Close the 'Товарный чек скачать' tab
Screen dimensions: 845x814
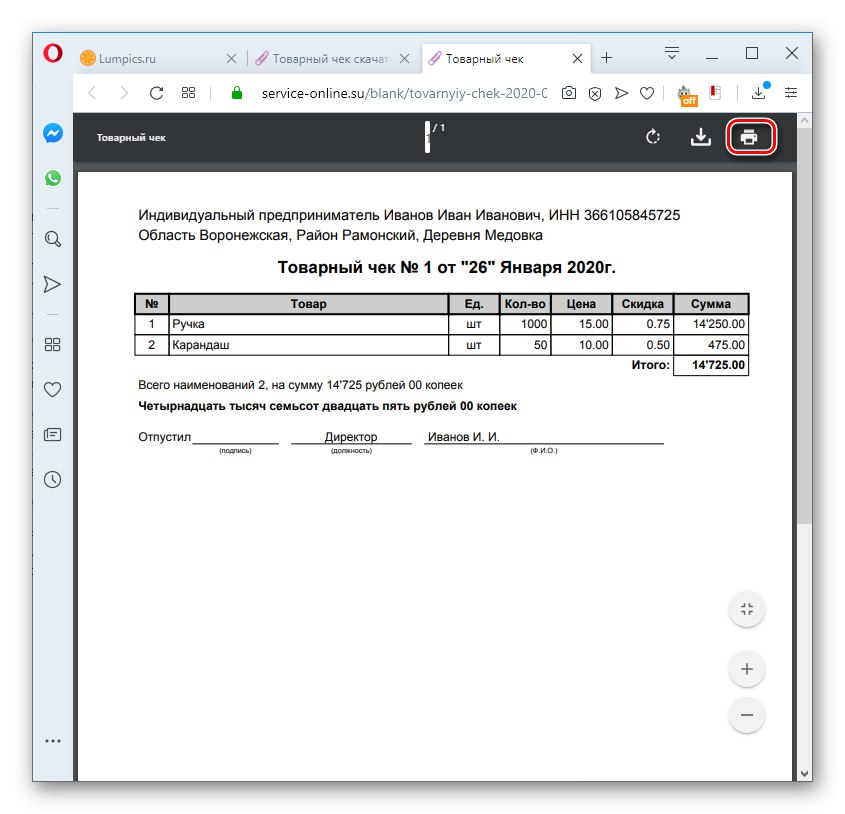404,59
